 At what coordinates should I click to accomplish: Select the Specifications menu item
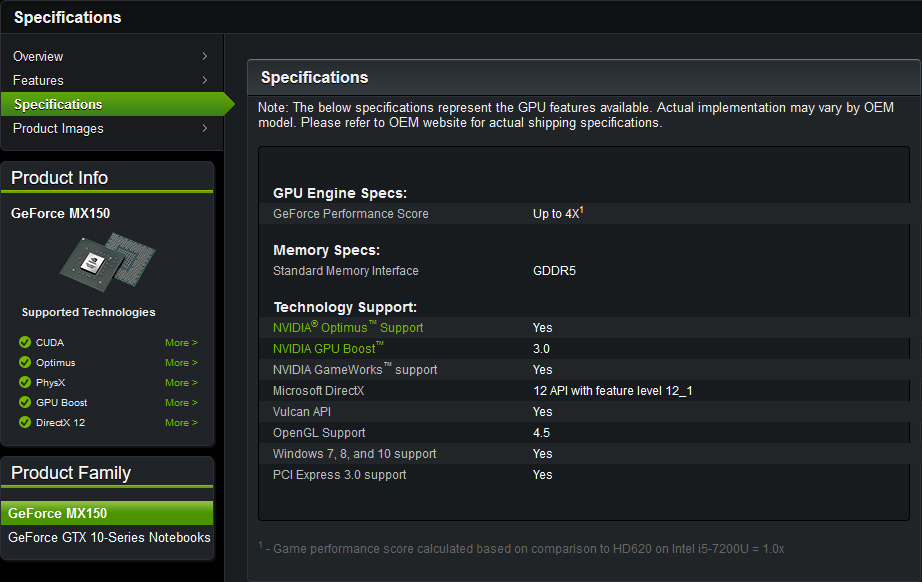(58, 104)
